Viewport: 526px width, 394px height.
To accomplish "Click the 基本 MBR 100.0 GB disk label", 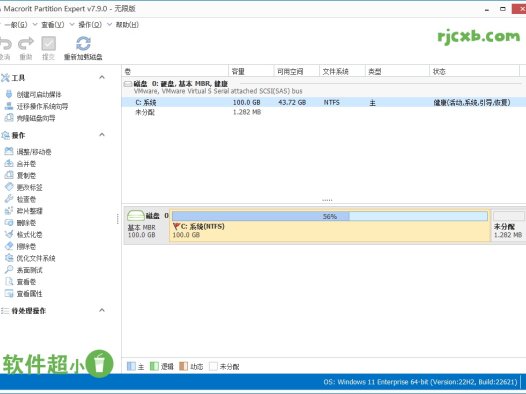I will (142, 231).
